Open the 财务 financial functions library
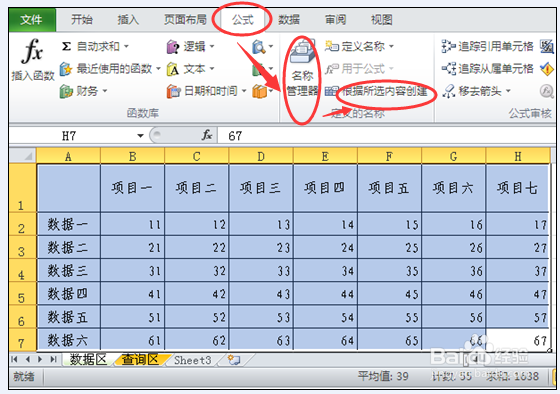This screenshot has height=394, width=560. click(83, 91)
